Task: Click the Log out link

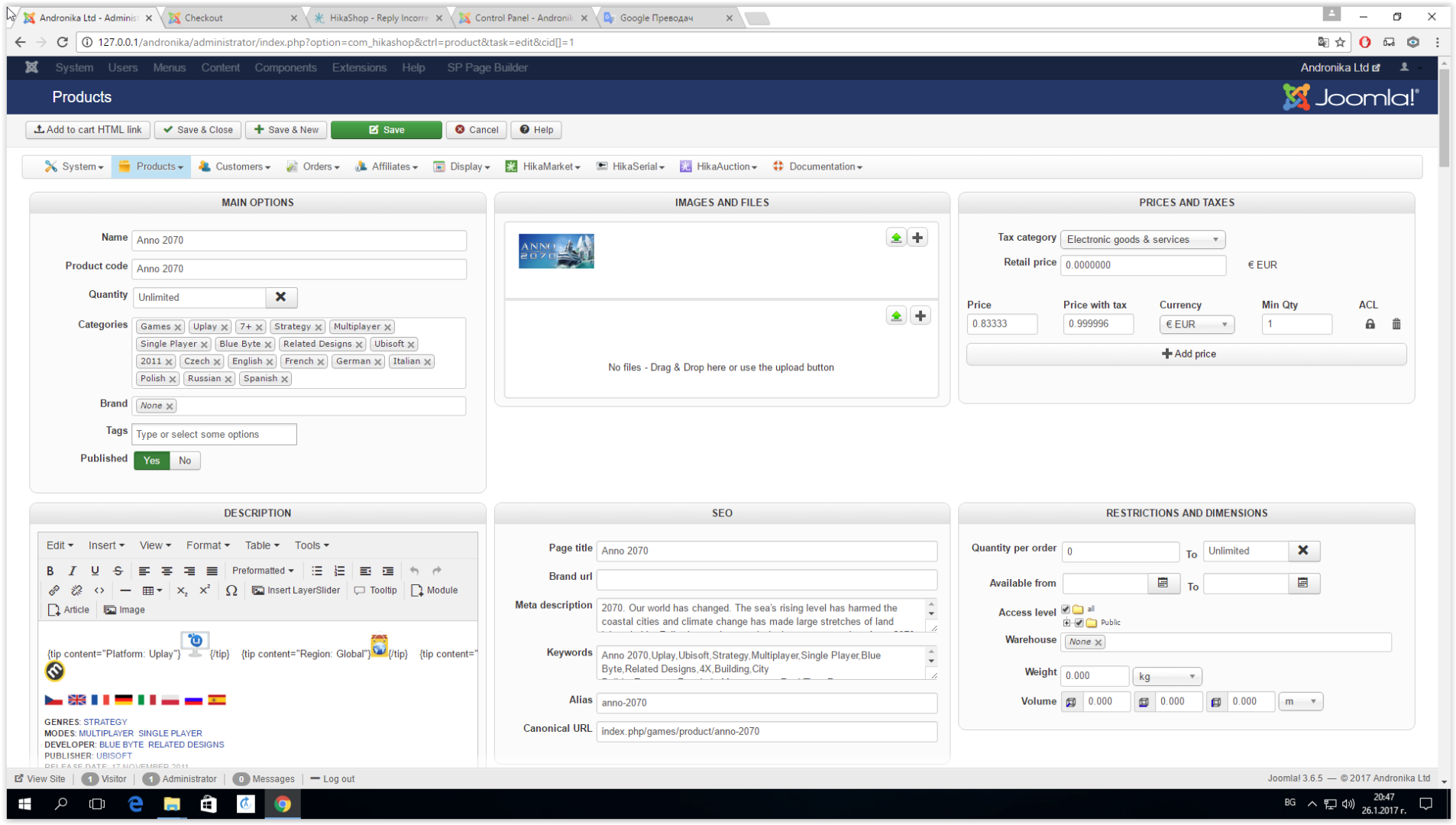Action: coord(332,779)
